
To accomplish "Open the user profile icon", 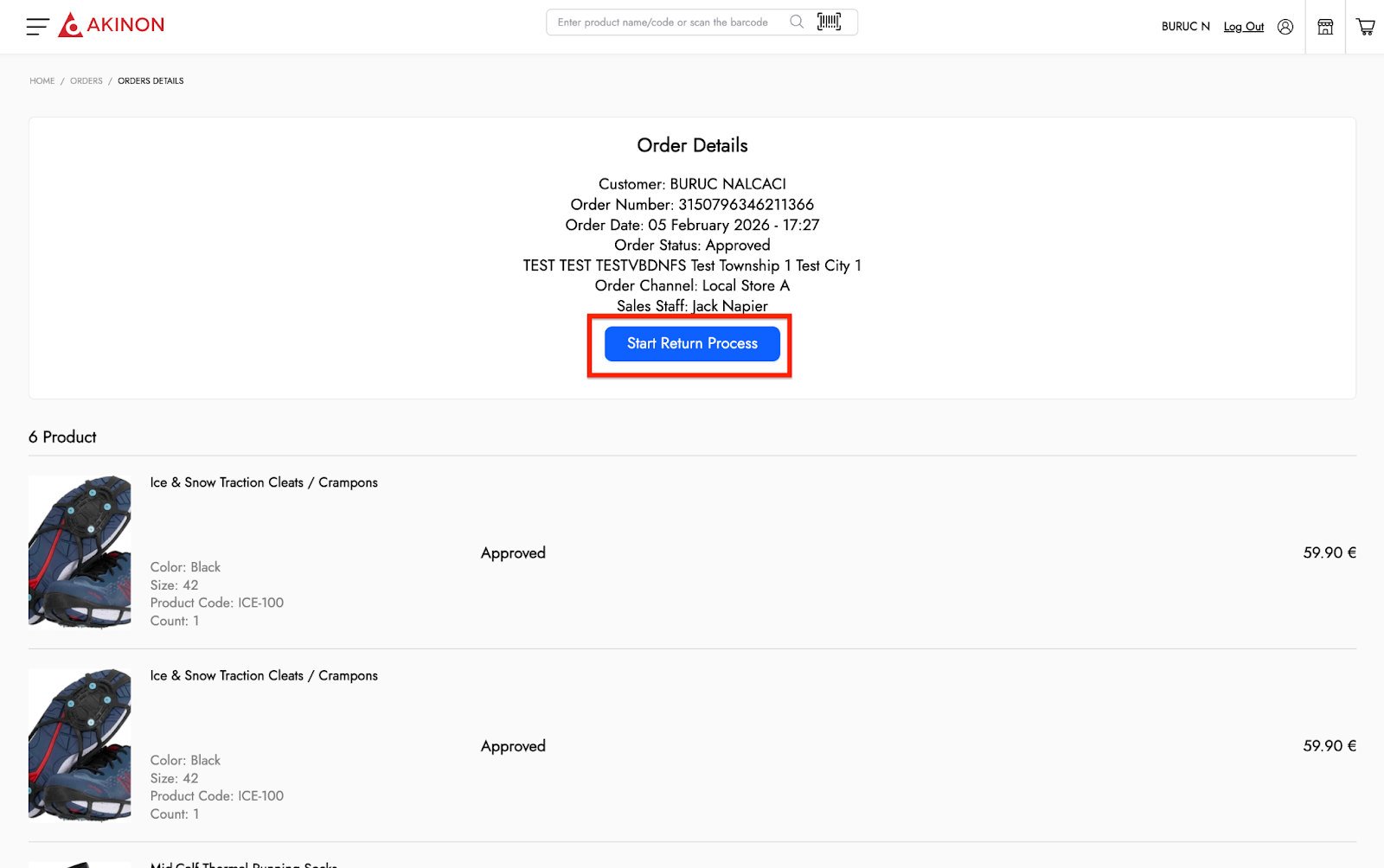I will (x=1285, y=27).
